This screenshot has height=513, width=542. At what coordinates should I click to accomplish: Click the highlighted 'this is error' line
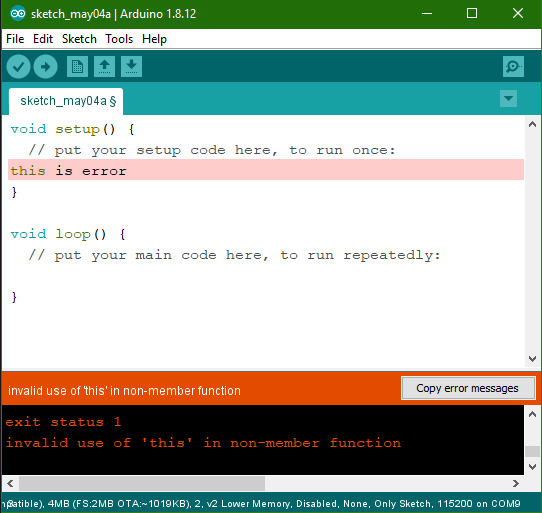[x=266, y=170]
